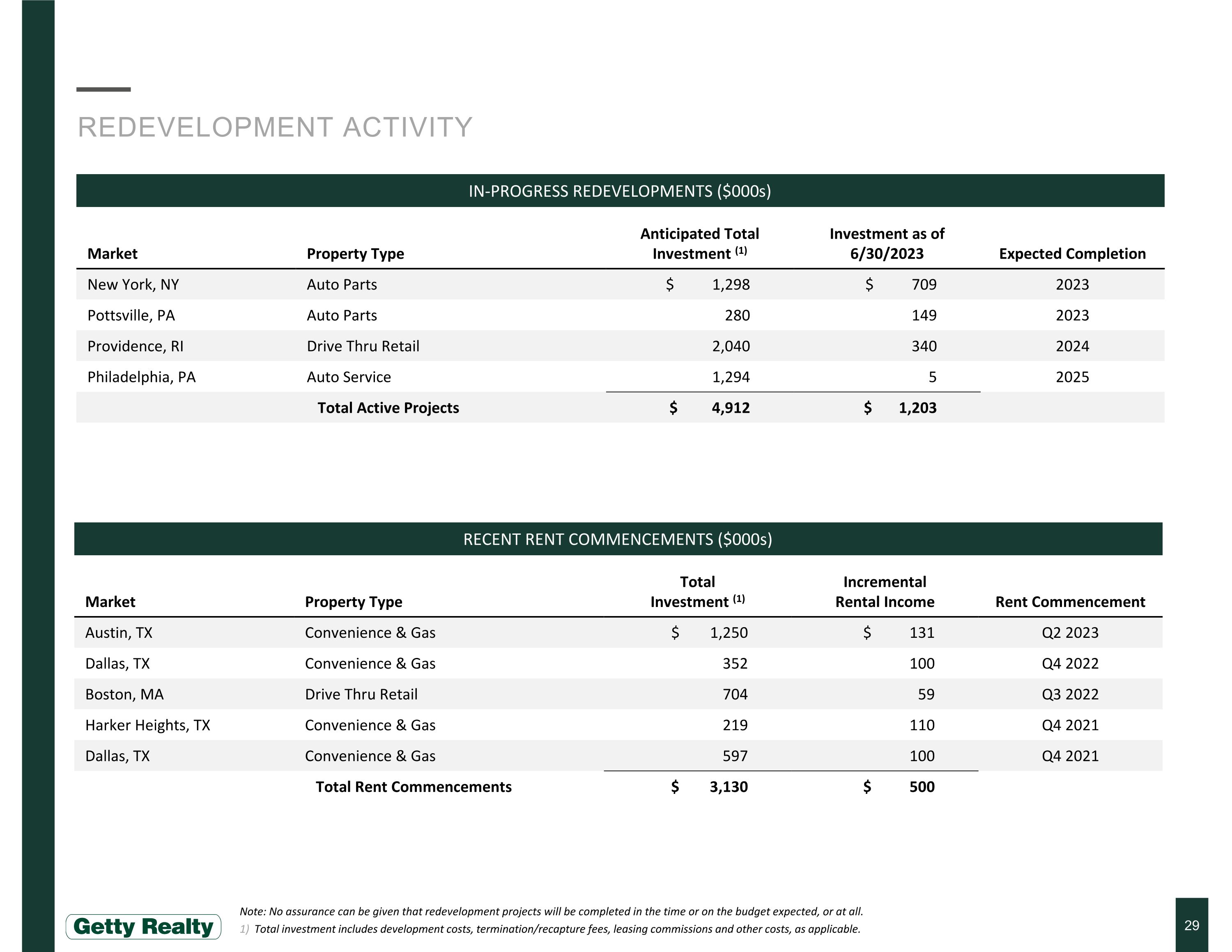This screenshot has width=1232, height=952.
Task: Click the Getty Realty logo
Action: click(143, 927)
